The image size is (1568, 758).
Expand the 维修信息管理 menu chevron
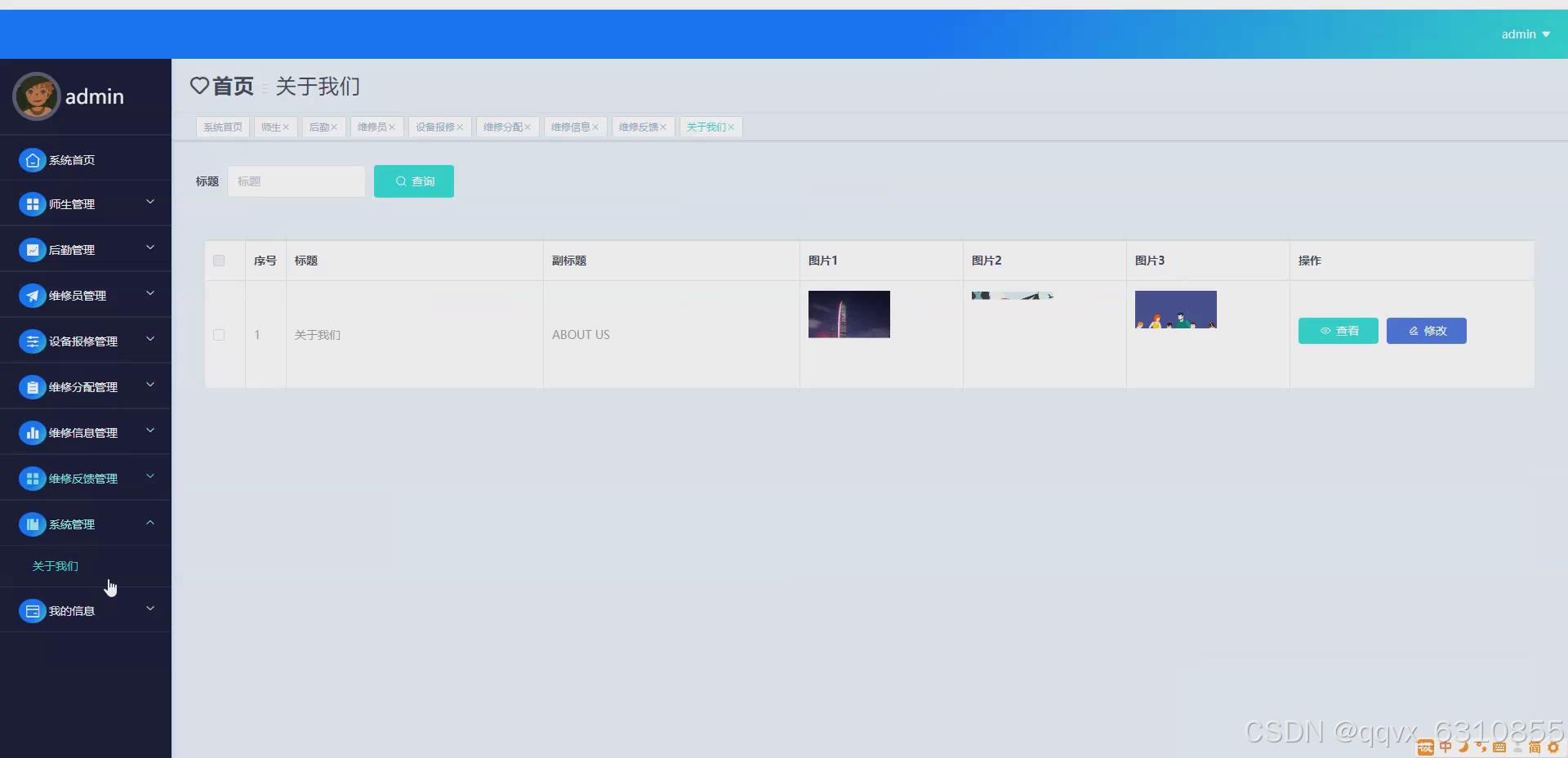[x=150, y=430]
